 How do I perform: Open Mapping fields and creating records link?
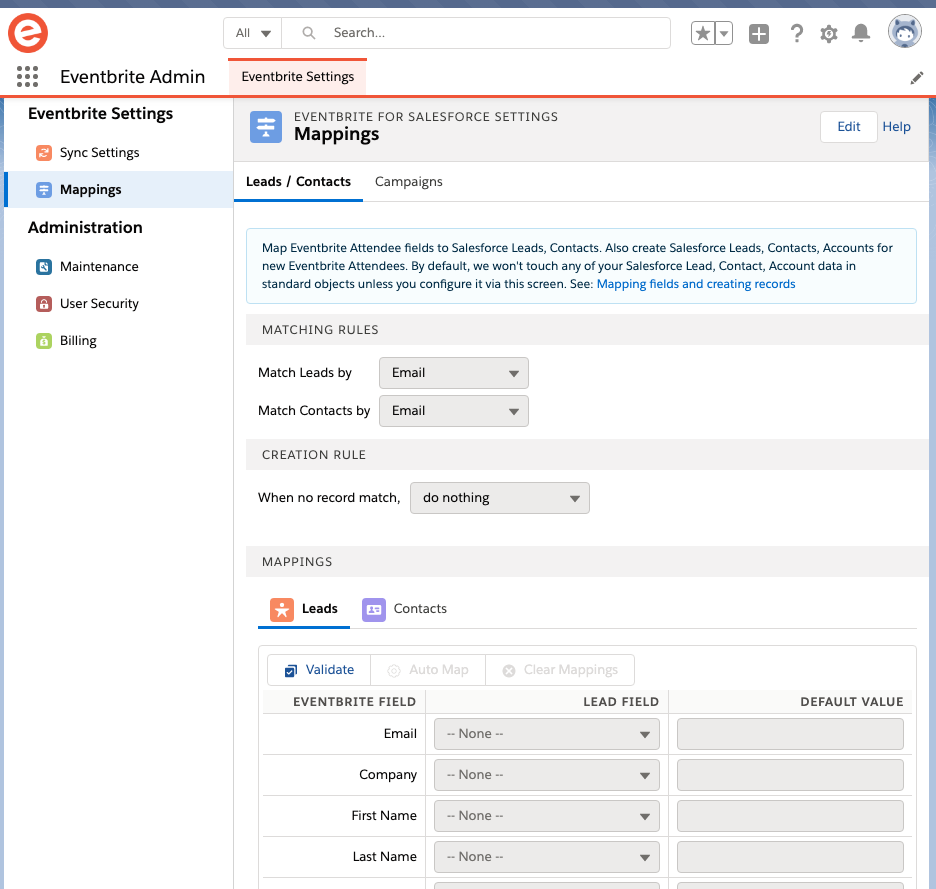696,284
